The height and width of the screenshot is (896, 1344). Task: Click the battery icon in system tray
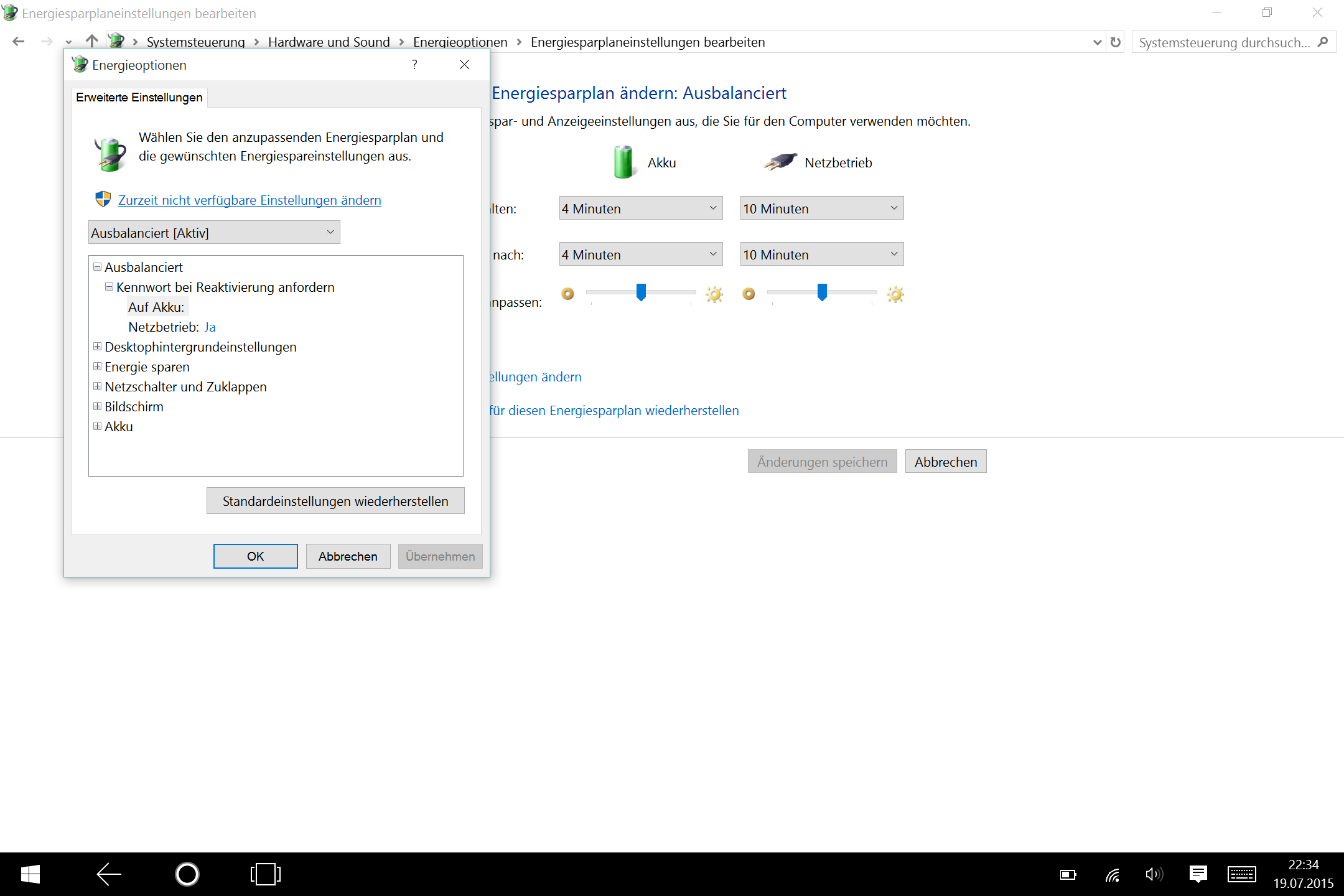[x=1068, y=875]
